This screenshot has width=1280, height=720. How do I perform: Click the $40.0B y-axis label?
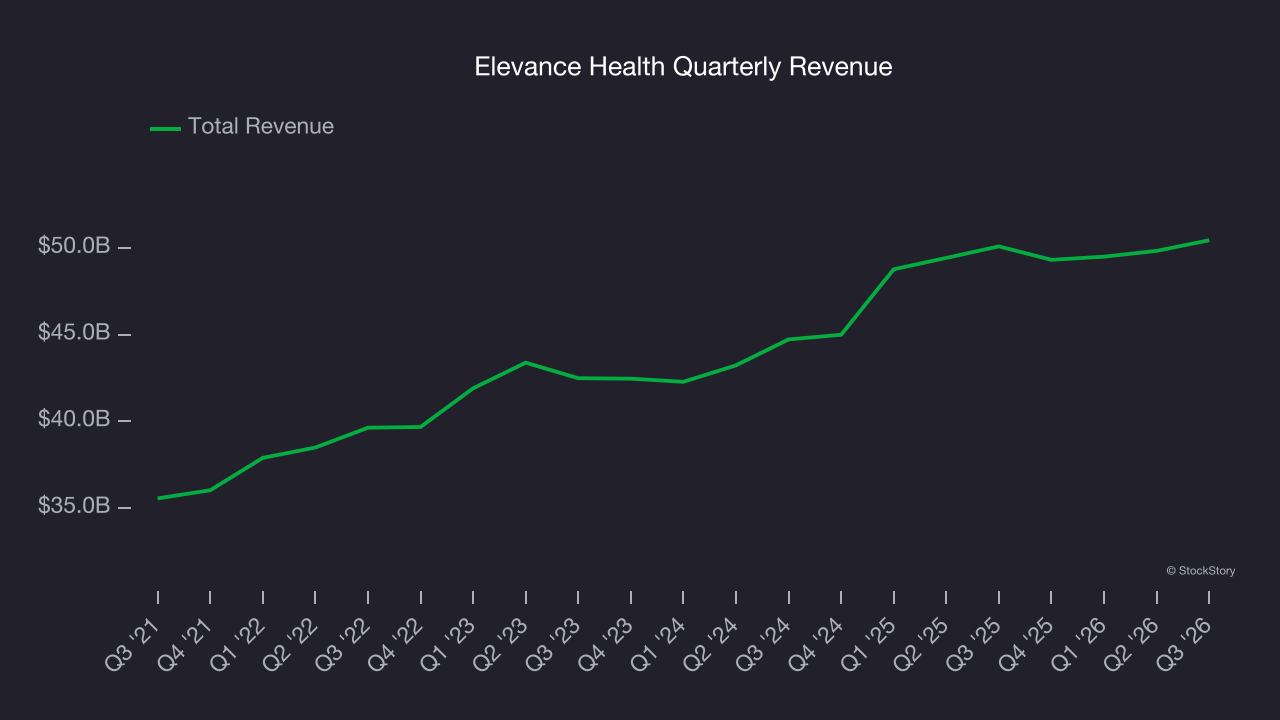click(x=74, y=419)
